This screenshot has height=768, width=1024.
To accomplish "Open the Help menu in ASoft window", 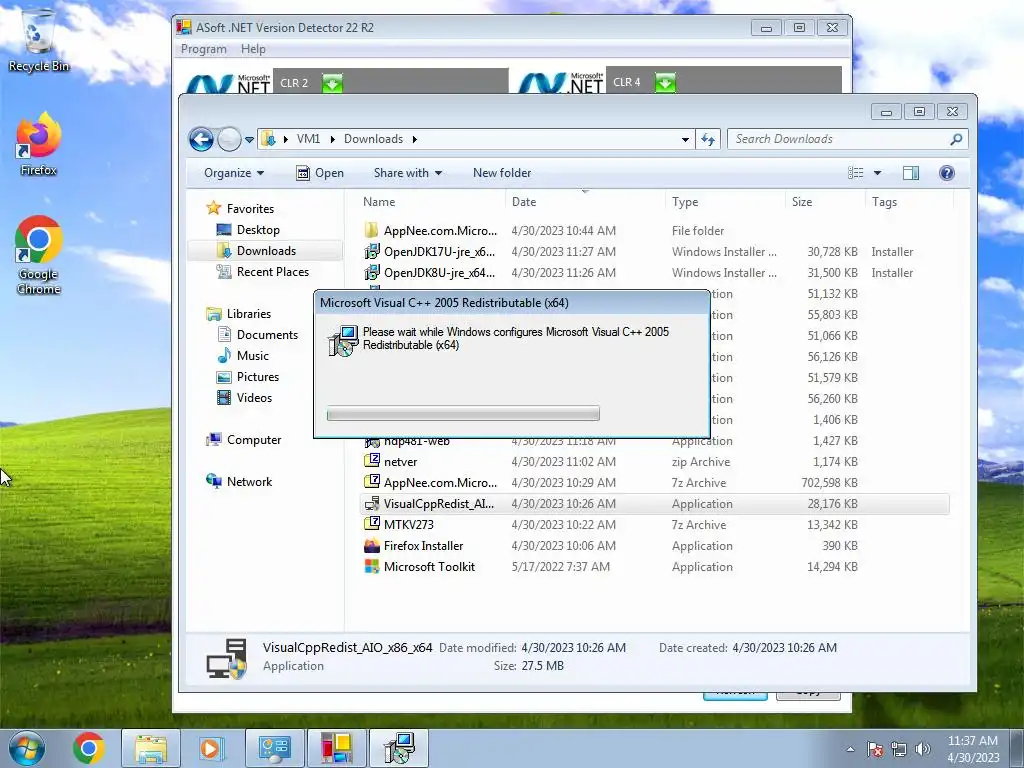I will click(x=253, y=49).
